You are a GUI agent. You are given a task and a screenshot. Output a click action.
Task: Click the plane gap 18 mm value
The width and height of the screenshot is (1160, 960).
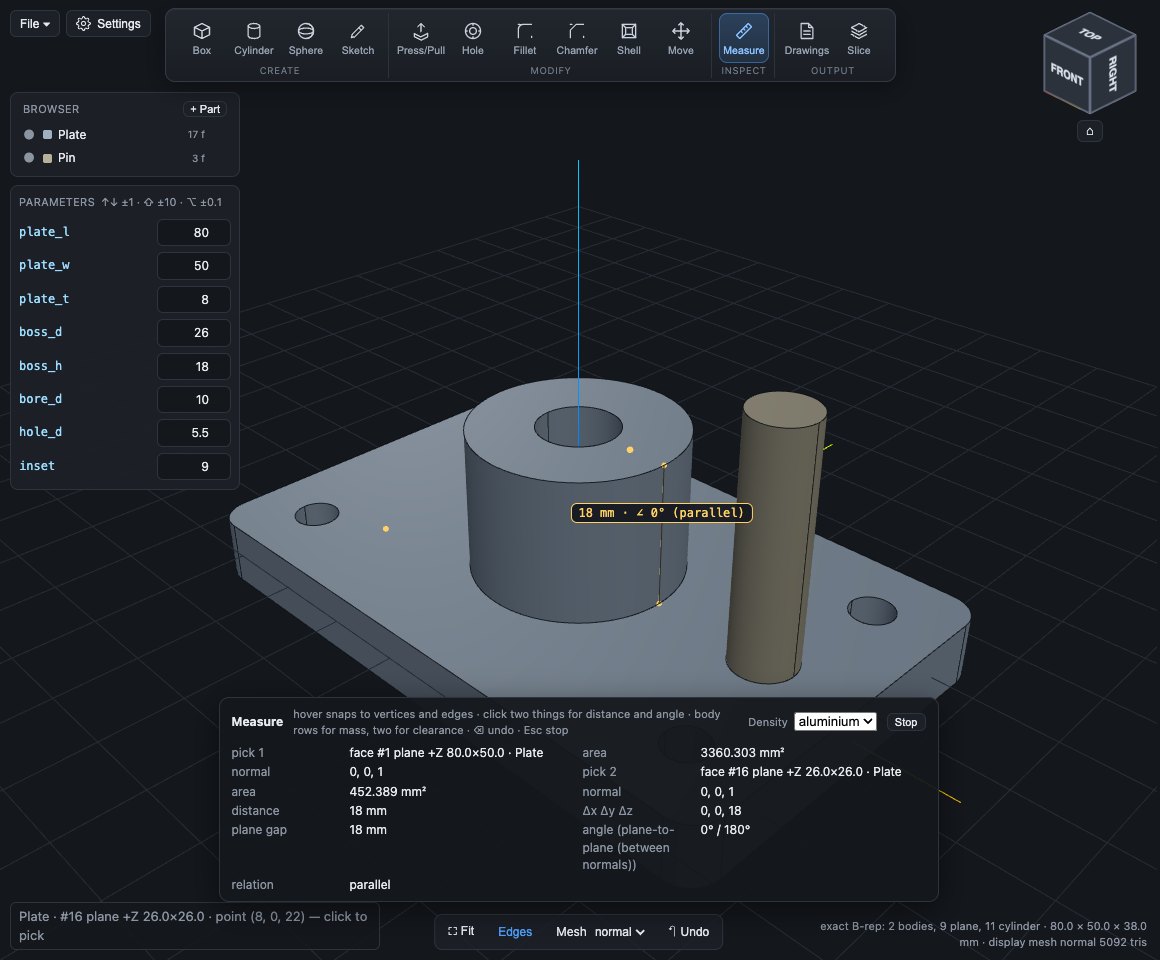pos(368,830)
